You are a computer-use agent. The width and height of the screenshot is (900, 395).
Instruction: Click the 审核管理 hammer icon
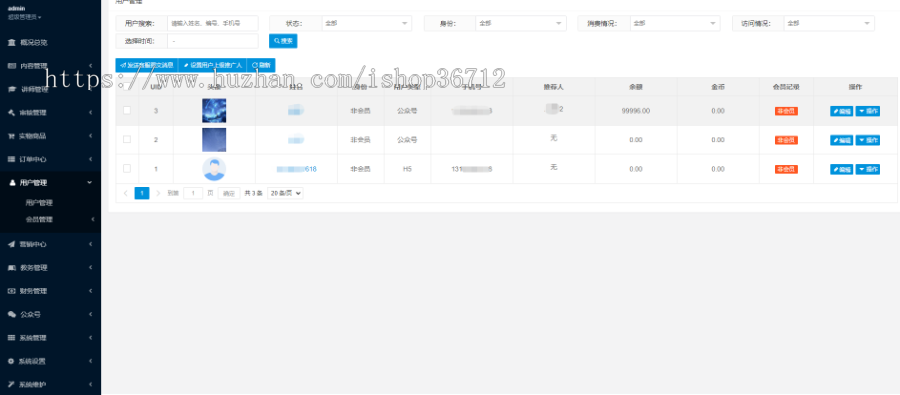pos(11,113)
